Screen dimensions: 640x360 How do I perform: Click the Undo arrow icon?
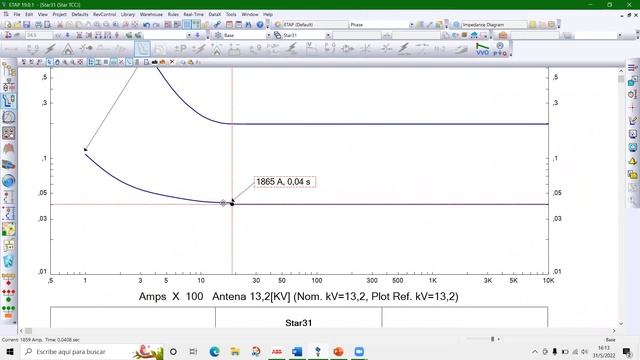(147, 24)
